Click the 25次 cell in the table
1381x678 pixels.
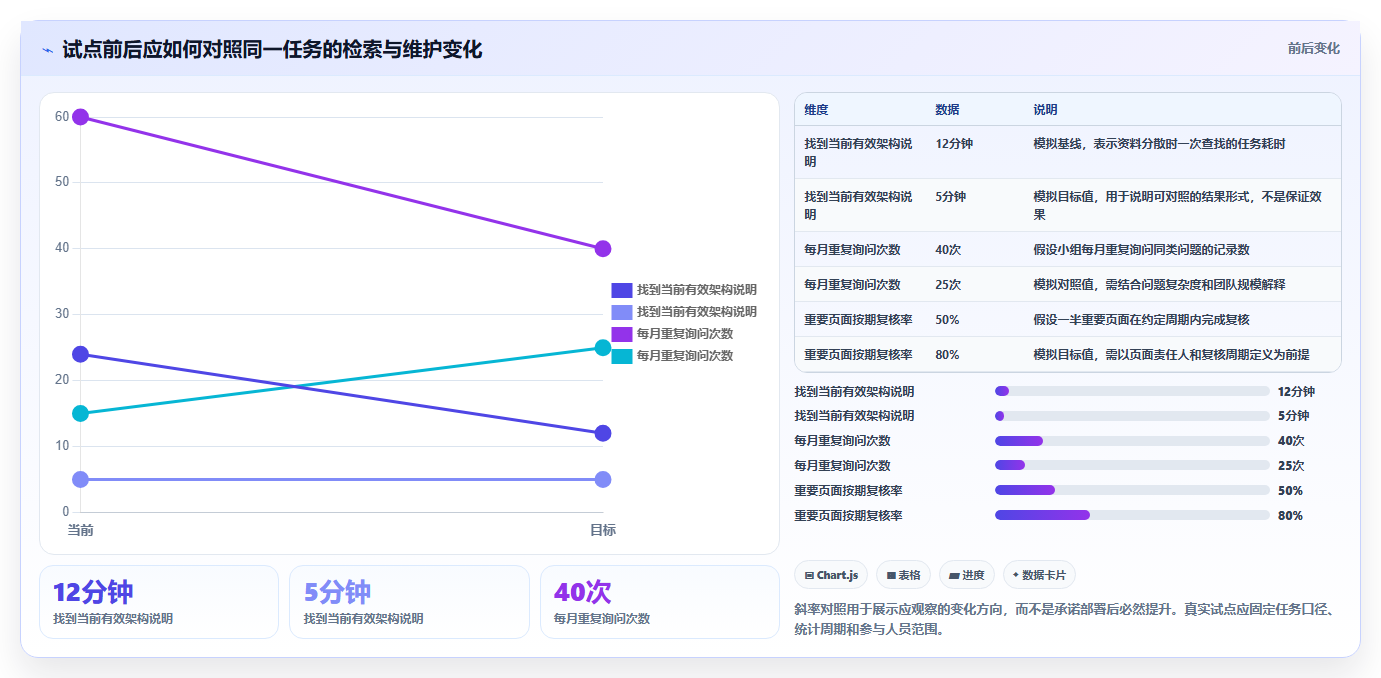coord(948,285)
